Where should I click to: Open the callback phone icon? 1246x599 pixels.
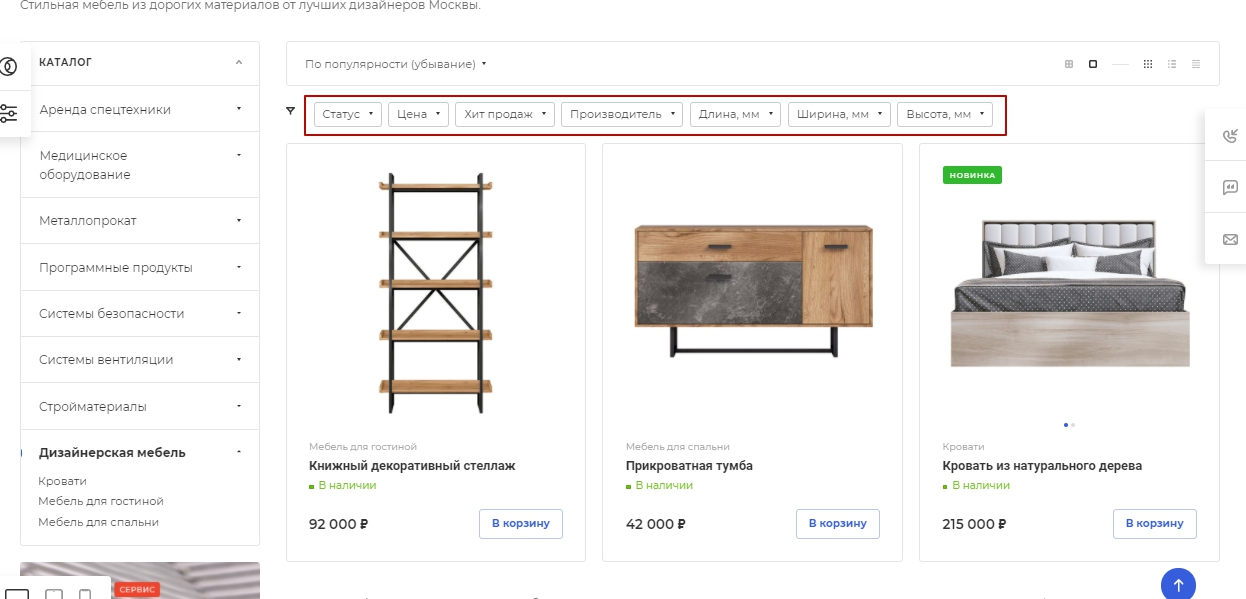(x=1230, y=138)
